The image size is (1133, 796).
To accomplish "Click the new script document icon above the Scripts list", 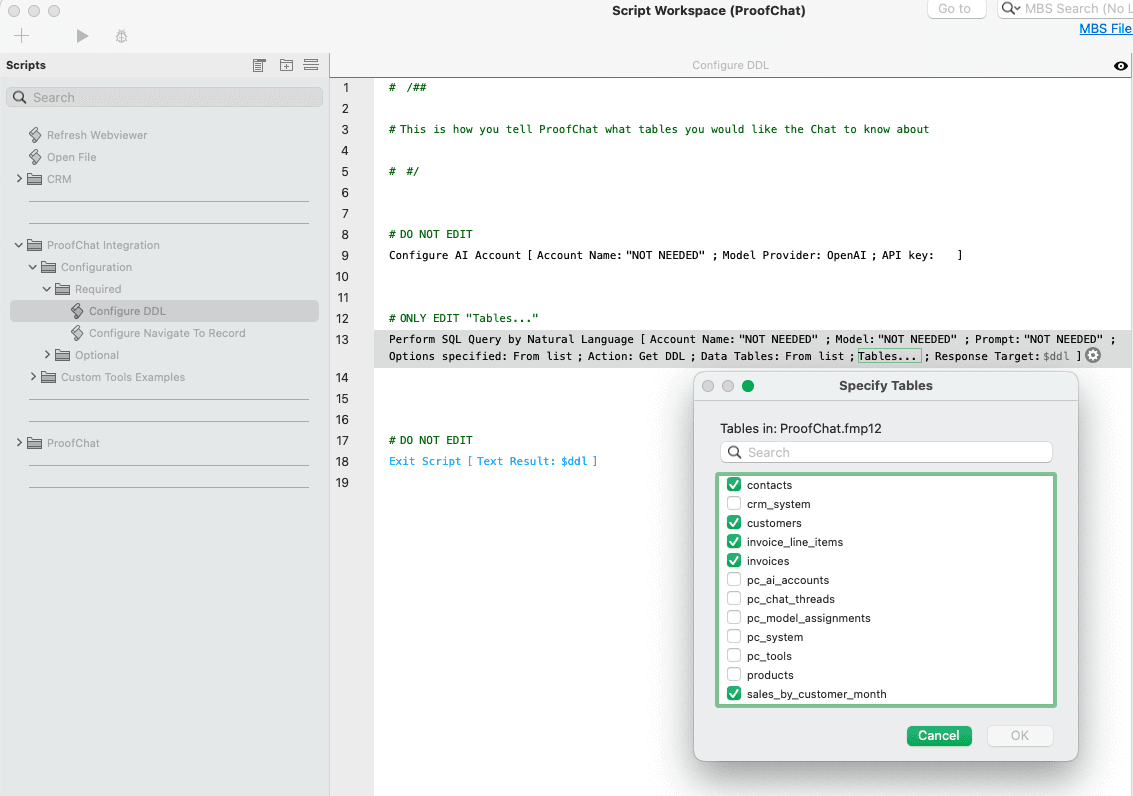I will click(x=259, y=65).
